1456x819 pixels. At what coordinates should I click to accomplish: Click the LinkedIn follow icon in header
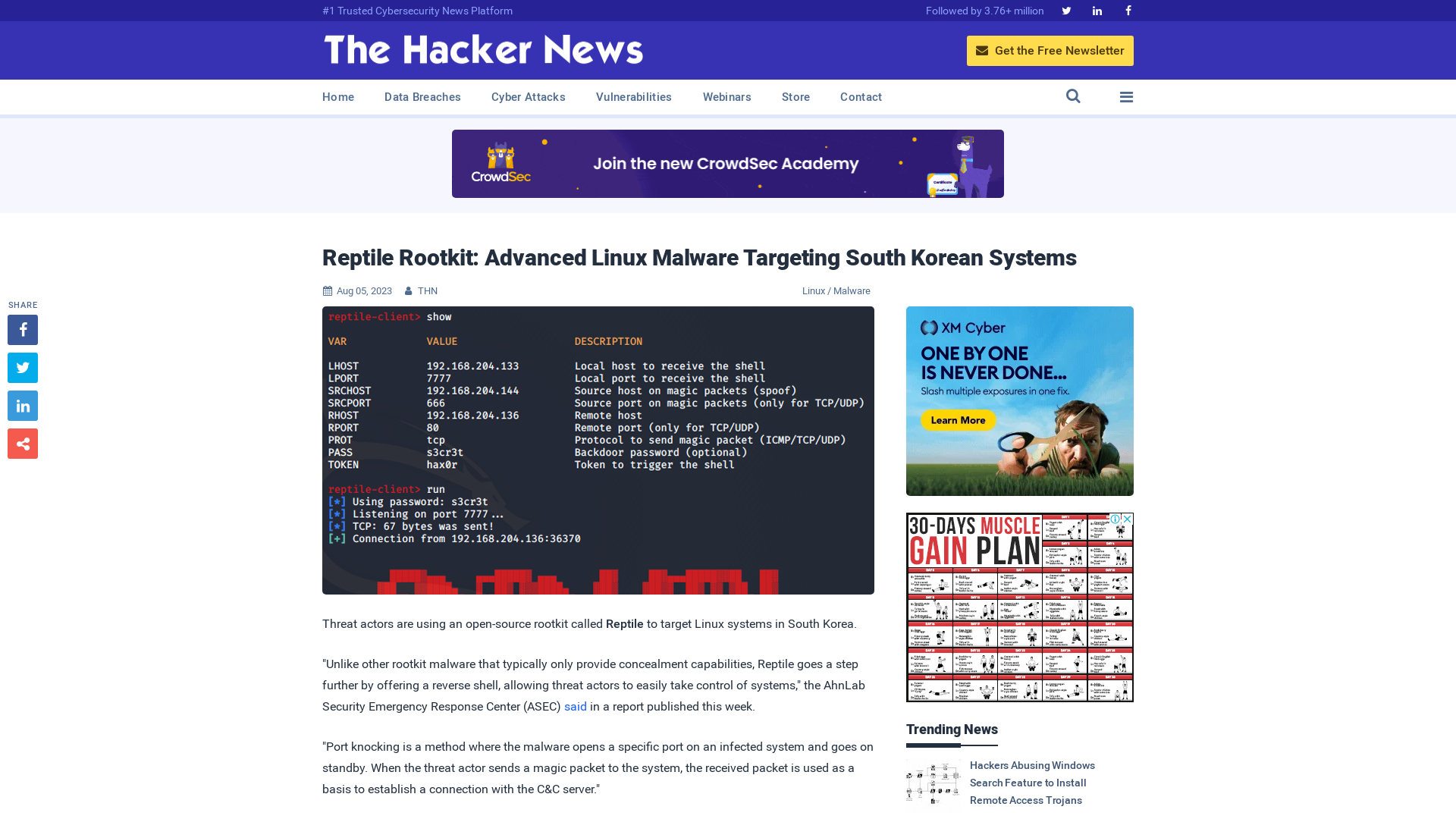coord(1097,10)
